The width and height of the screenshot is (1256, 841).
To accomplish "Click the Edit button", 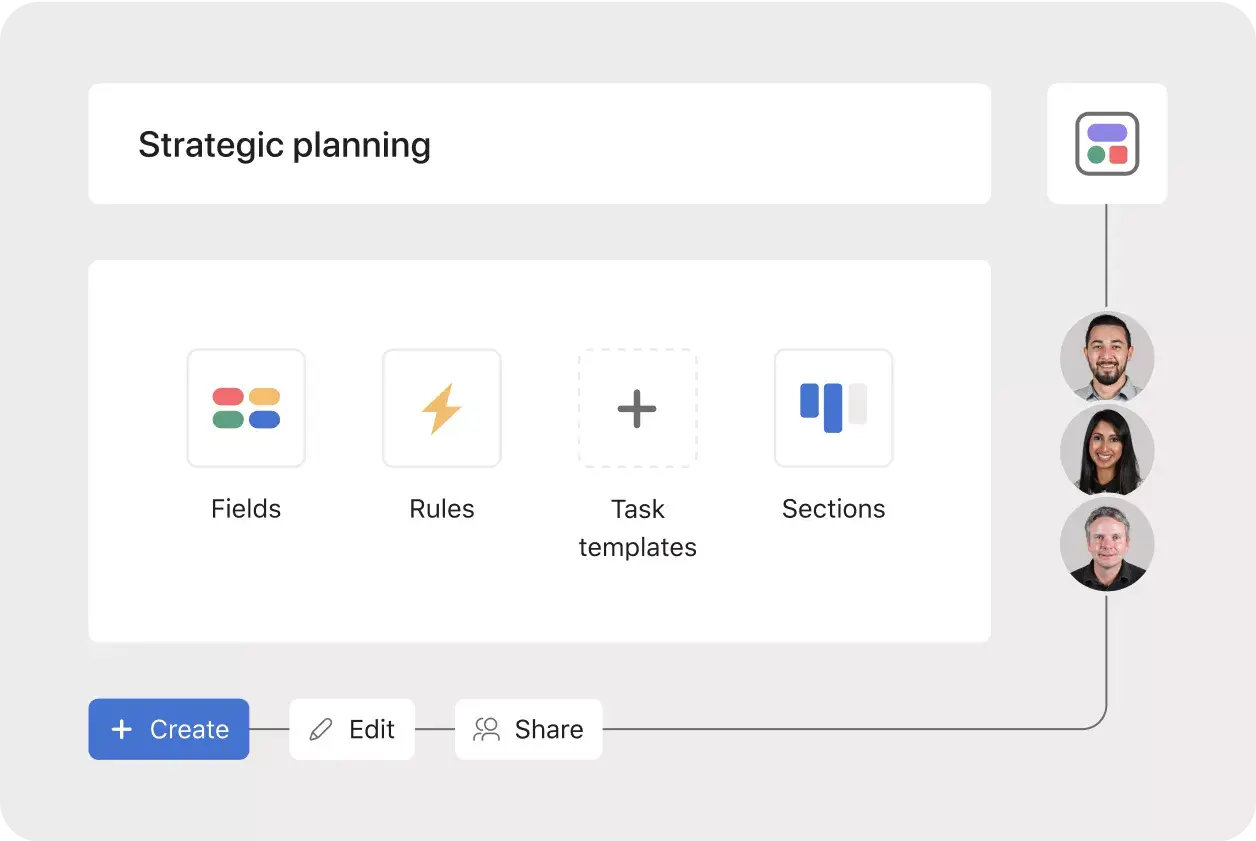I will (x=352, y=729).
